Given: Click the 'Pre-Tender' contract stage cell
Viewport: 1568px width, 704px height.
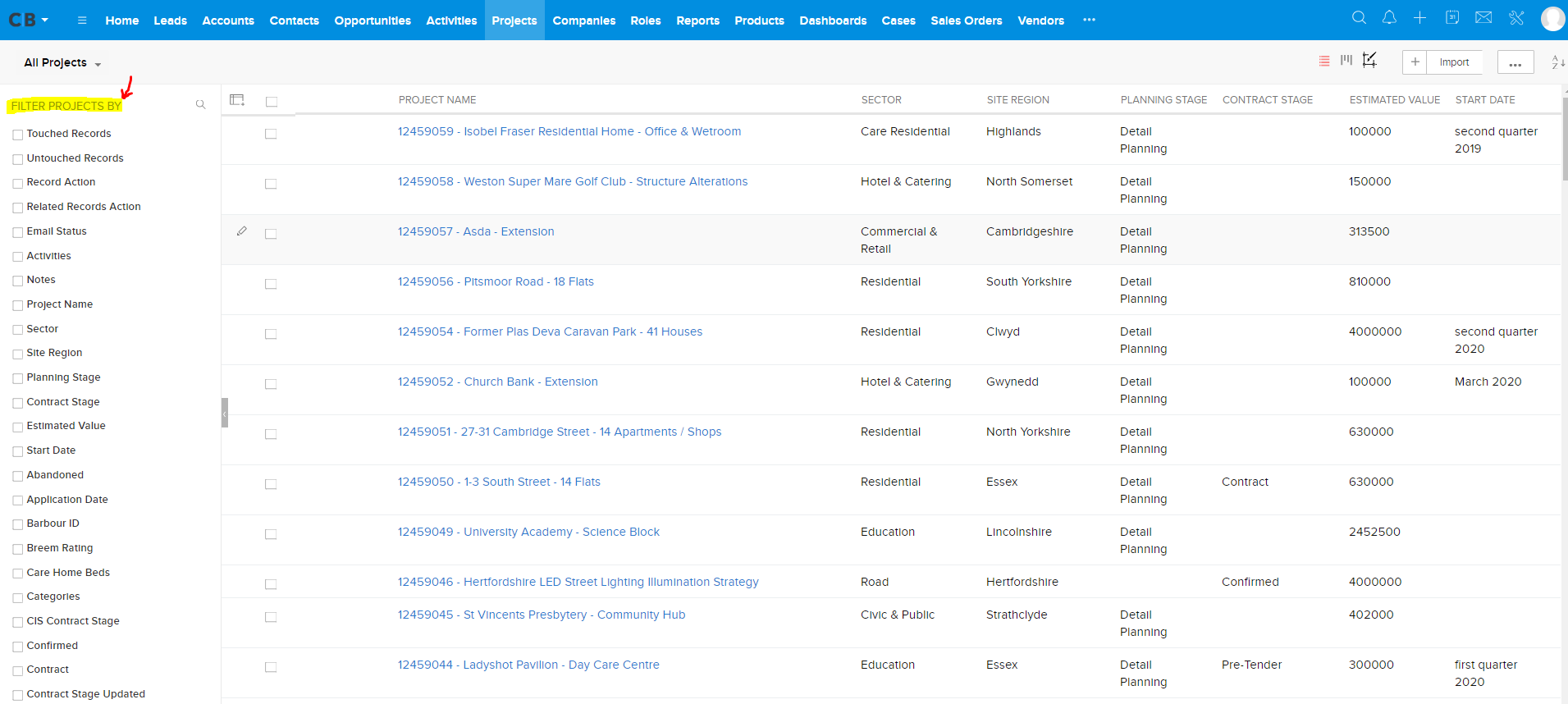Looking at the screenshot, I should [1251, 665].
